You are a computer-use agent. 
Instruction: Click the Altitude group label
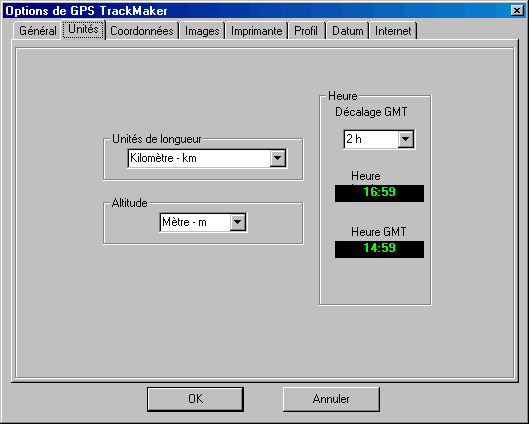point(129,203)
